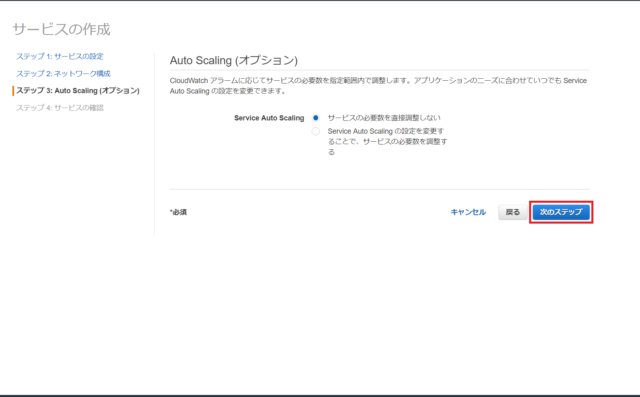The width and height of the screenshot is (640, 397).
Task: Click the Service Auto Scaling の設定を変更することで label text
Action: point(387,141)
